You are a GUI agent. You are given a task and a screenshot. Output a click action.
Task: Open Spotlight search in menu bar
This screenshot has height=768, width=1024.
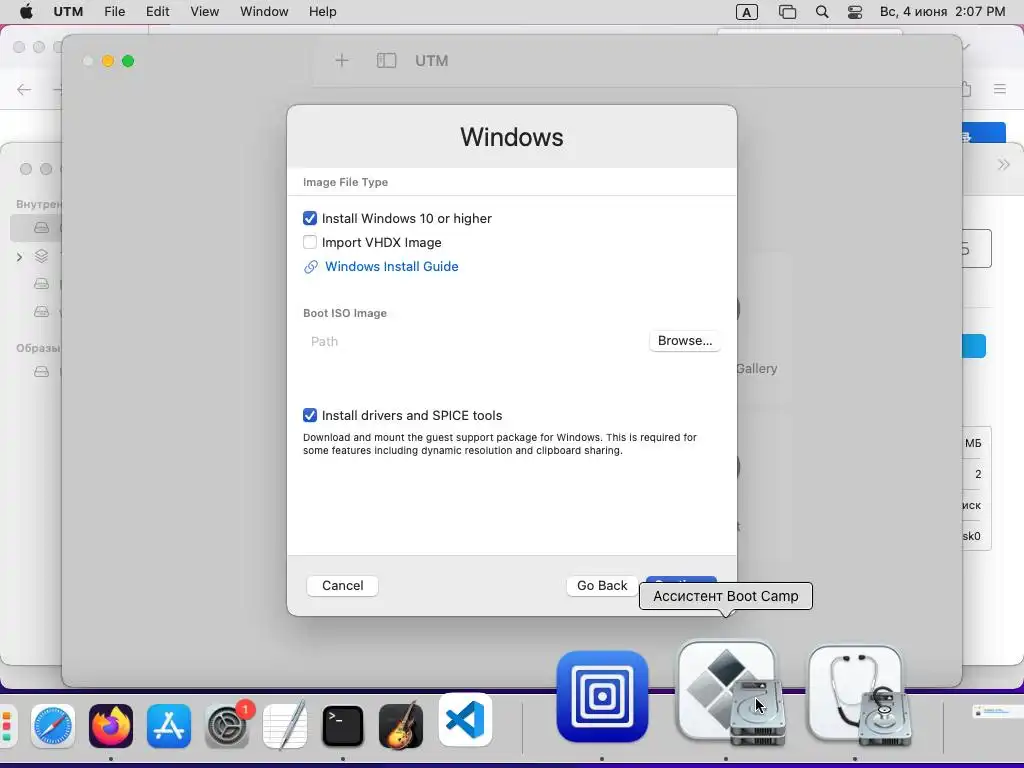pos(822,12)
